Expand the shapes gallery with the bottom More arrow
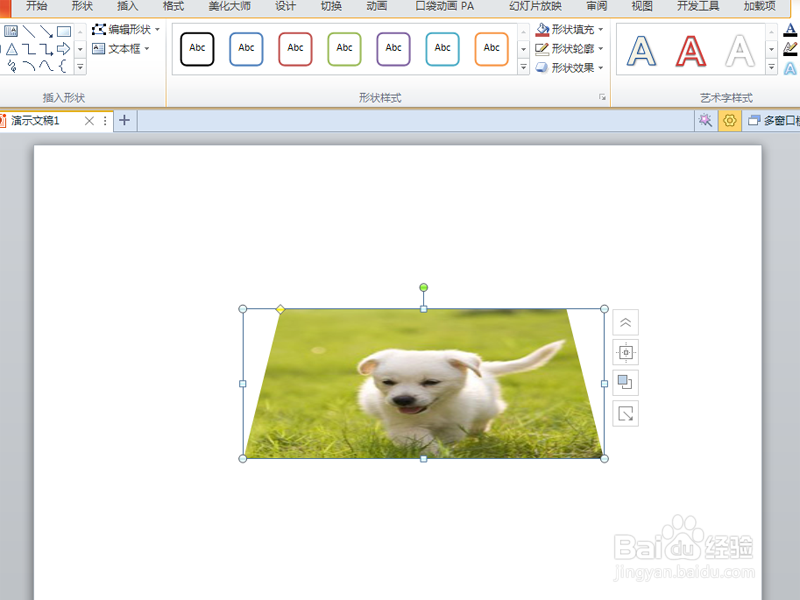The width and height of the screenshot is (800, 600). (80, 66)
